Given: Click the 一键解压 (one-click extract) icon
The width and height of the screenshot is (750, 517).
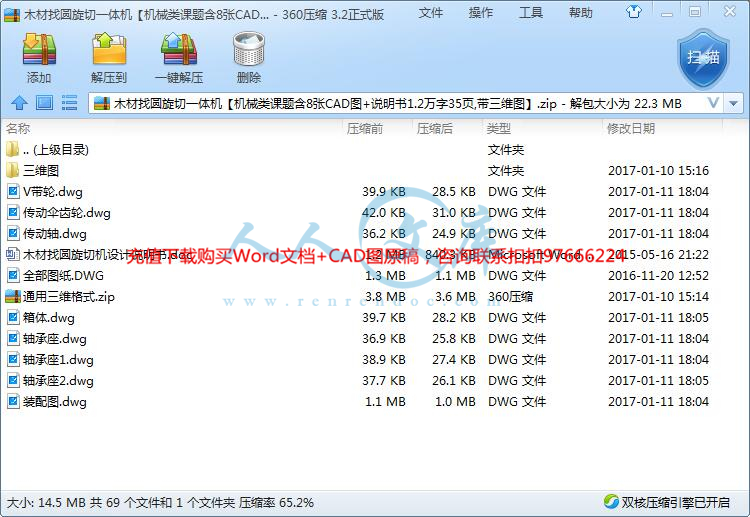Looking at the screenshot, I should pos(179,49).
